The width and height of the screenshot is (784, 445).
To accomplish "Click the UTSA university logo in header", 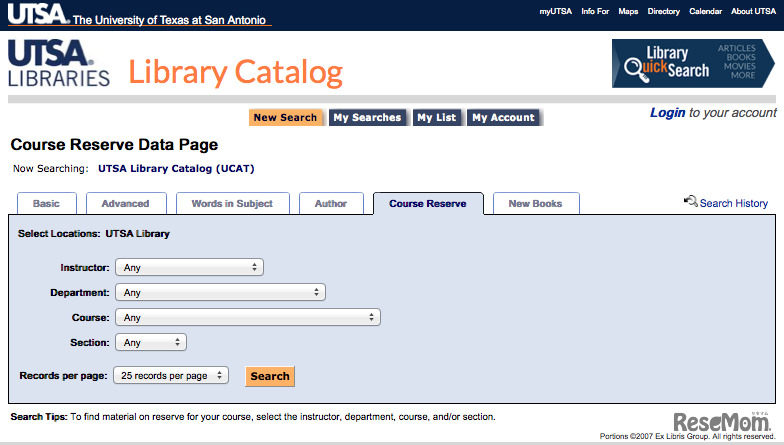I will [36, 14].
